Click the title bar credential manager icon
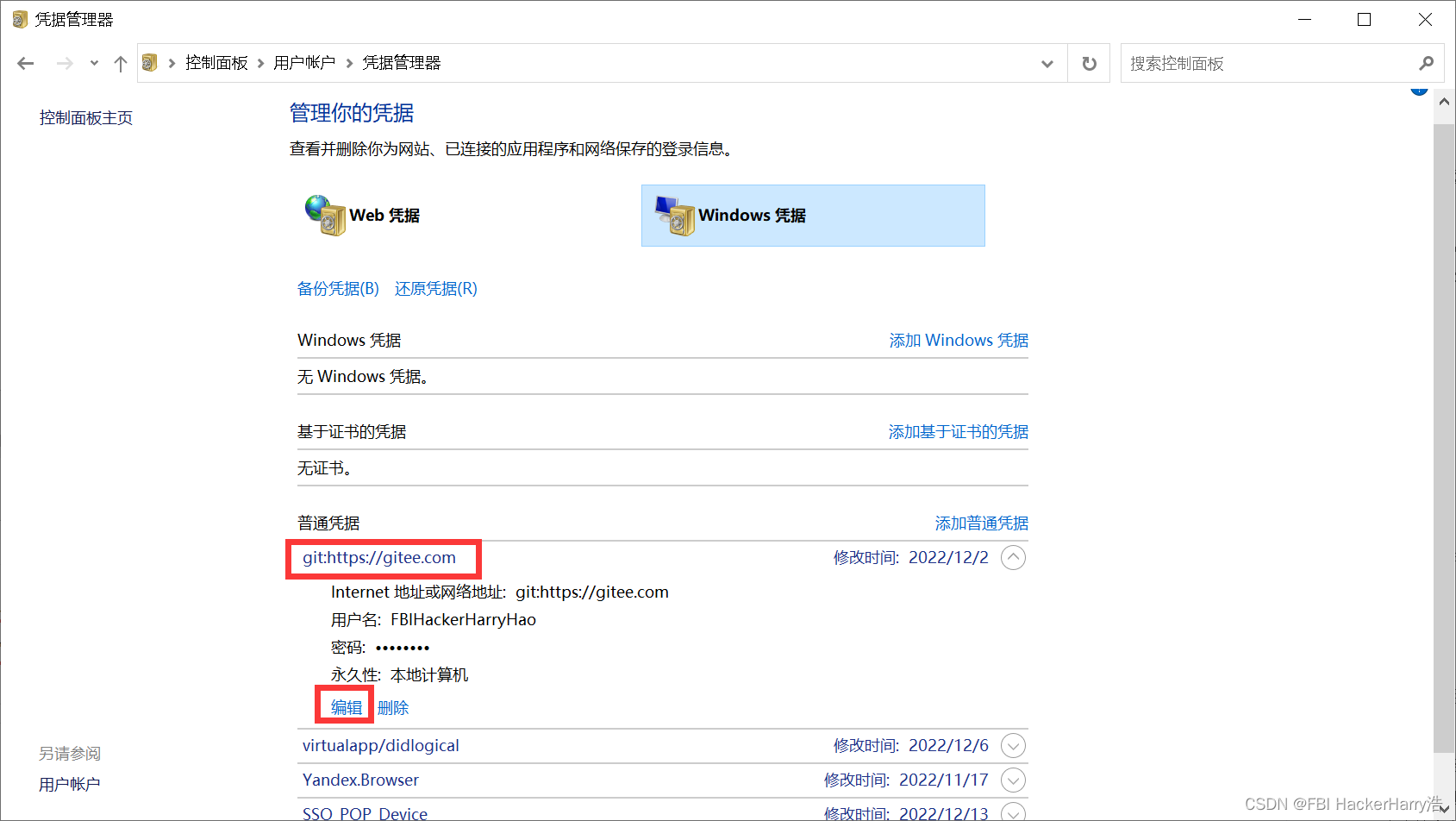The width and height of the screenshot is (1456, 821). pos(20,19)
